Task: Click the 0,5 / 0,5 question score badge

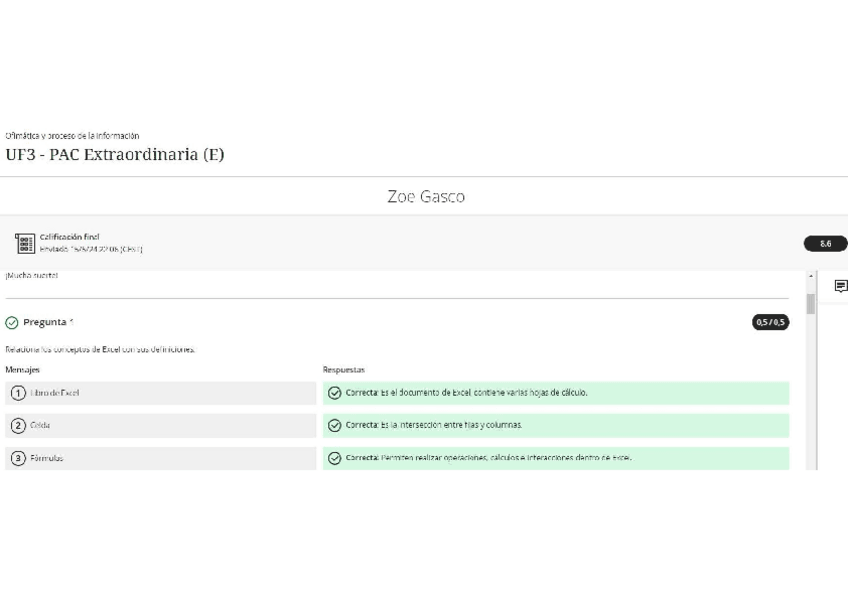Action: 770,322
